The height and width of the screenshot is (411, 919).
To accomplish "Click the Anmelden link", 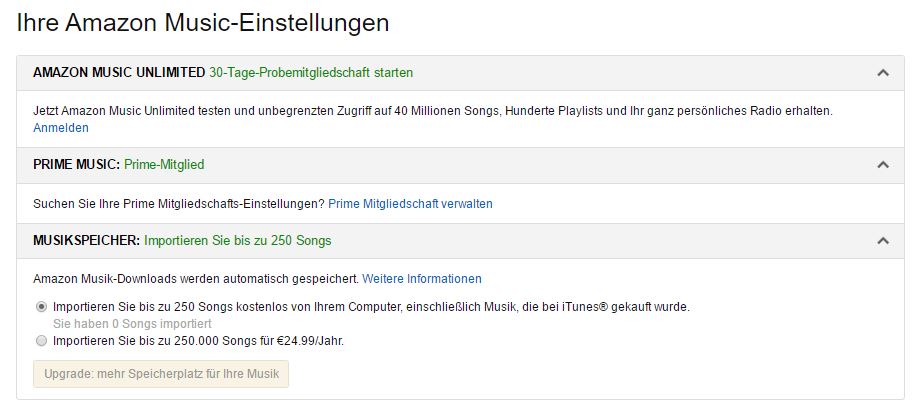I will point(61,128).
